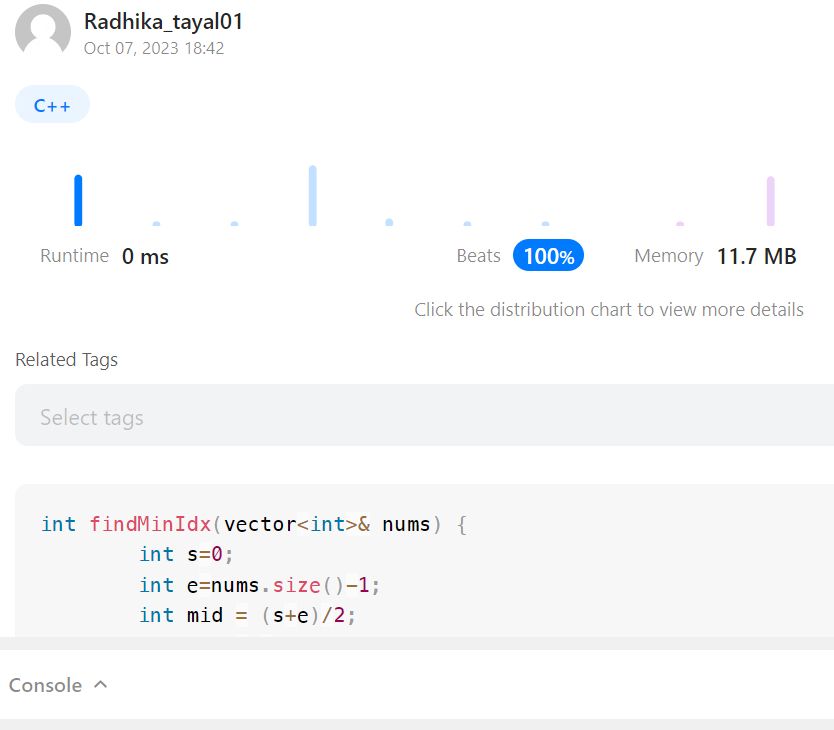This screenshot has width=834, height=730.
Task: Click the C++ language tag
Action: (x=52, y=105)
